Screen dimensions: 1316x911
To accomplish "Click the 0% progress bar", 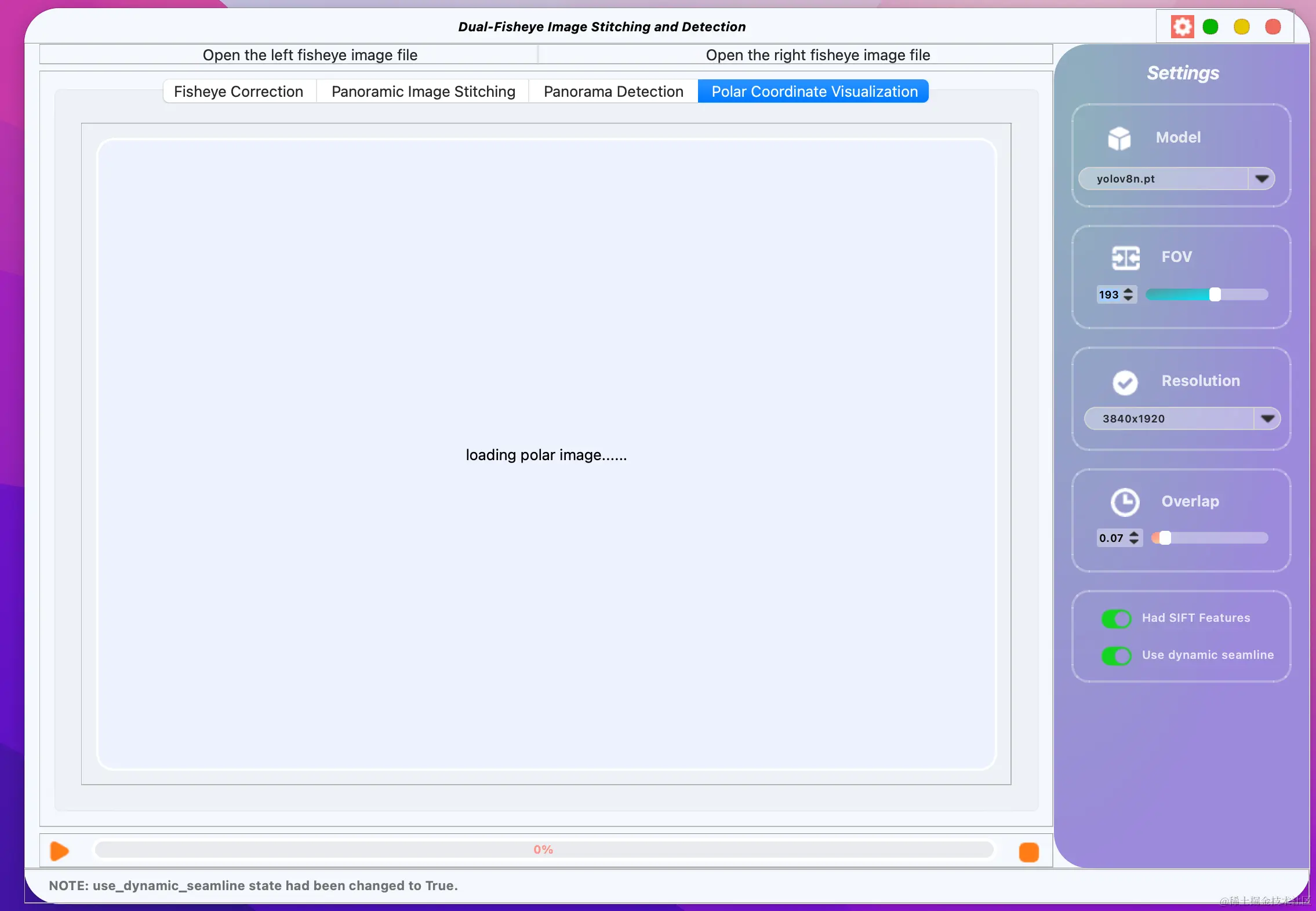I will pyautogui.click(x=543, y=850).
